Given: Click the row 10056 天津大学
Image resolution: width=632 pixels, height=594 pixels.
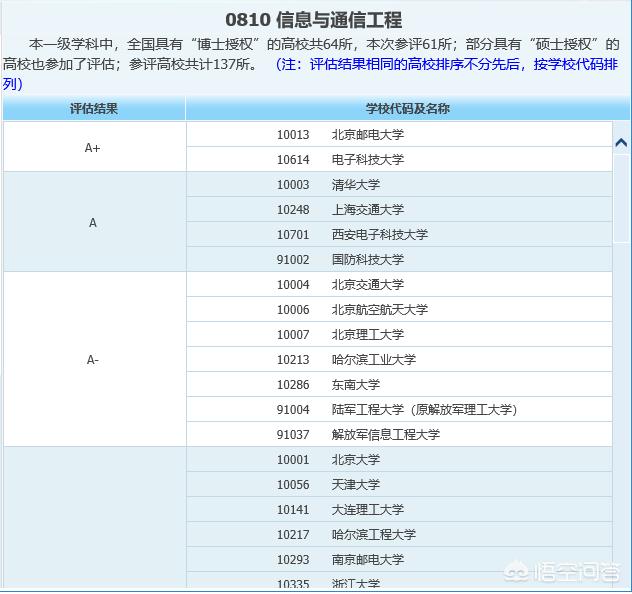Looking at the screenshot, I should pos(399,484).
